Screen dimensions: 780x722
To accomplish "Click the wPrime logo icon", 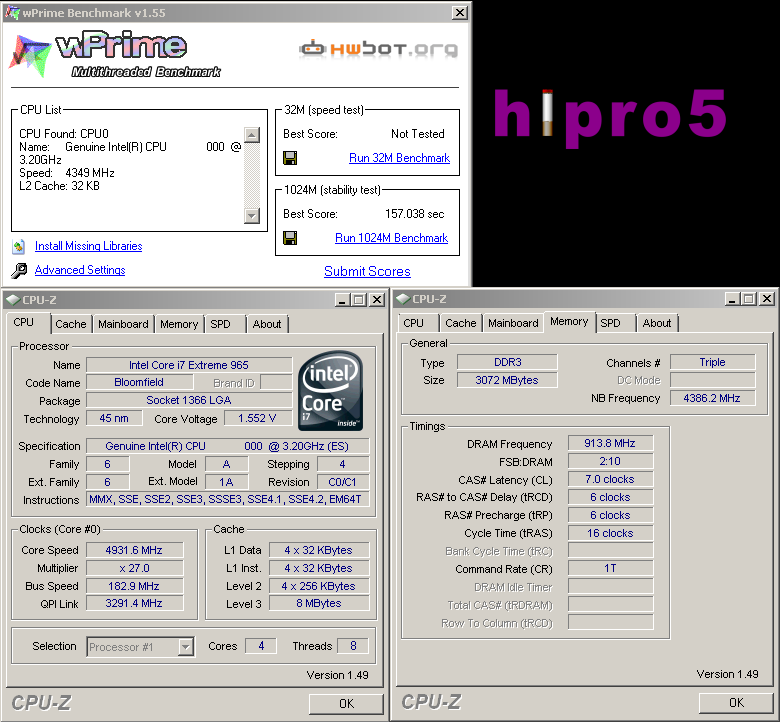I will tap(30, 56).
